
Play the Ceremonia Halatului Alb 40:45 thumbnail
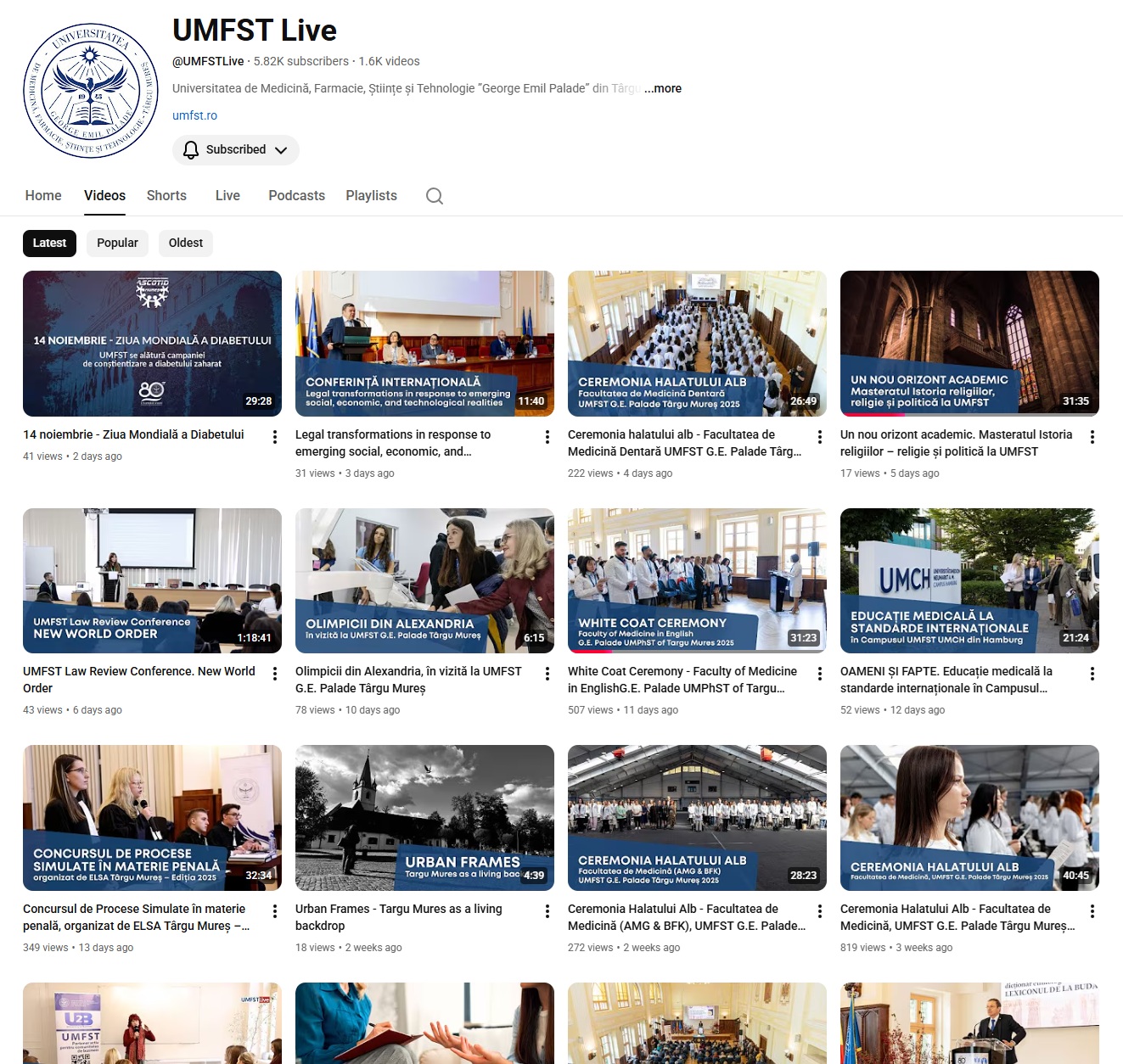969,817
